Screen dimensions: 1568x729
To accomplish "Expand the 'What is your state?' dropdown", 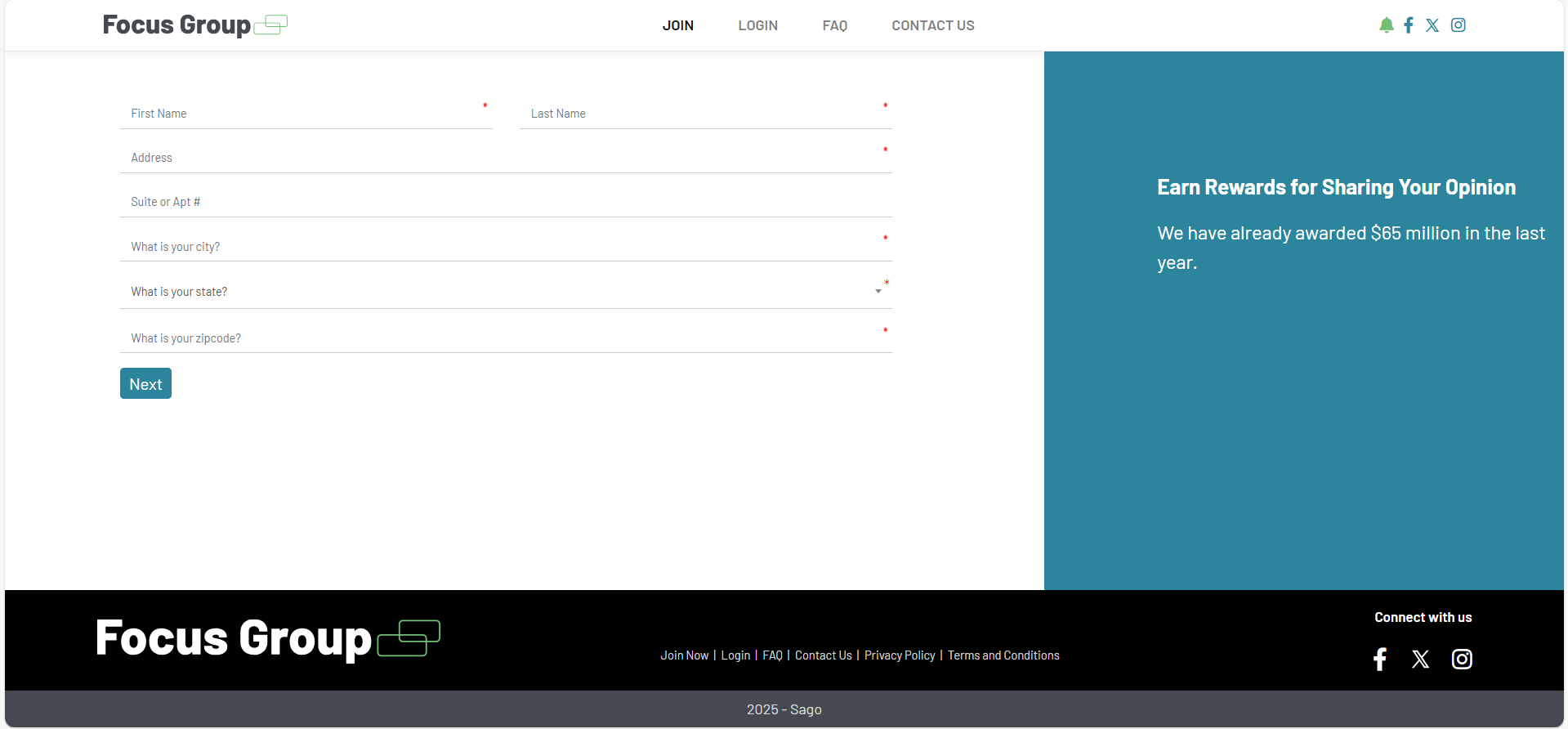I will coord(506,292).
